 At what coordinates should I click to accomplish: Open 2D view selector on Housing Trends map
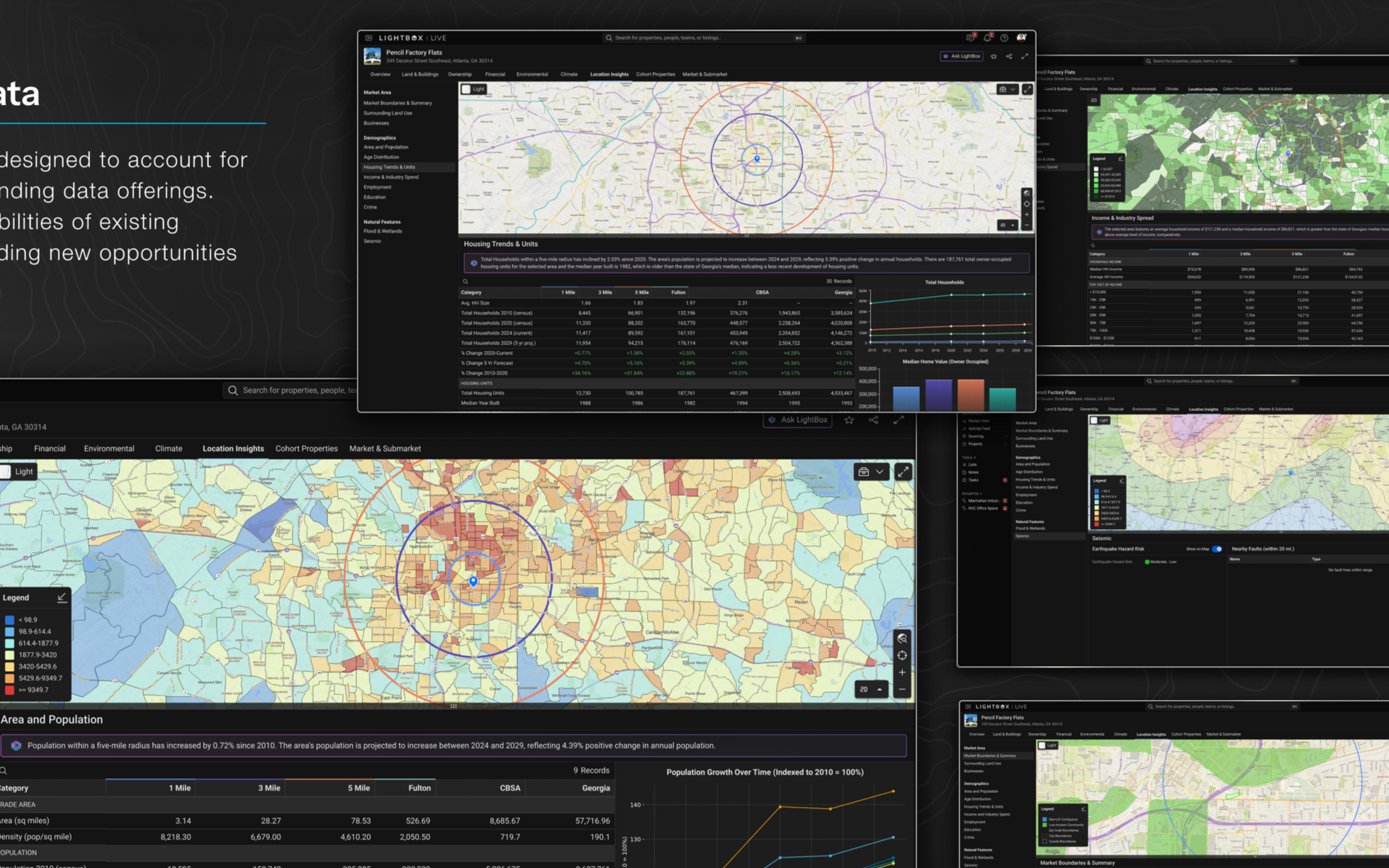tap(1007, 225)
